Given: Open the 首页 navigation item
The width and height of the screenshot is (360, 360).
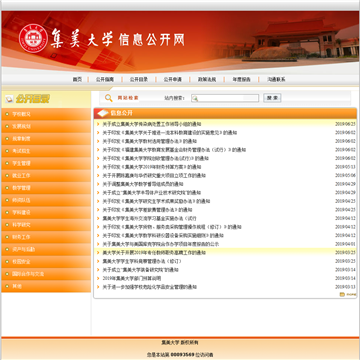Looking at the screenshot, I should click(77, 80).
